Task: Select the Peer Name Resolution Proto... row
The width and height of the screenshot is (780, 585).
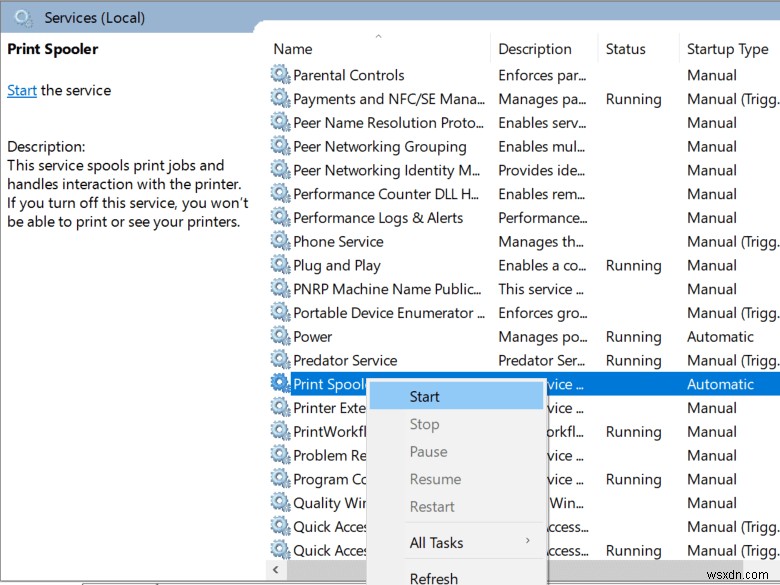Action: point(388,123)
